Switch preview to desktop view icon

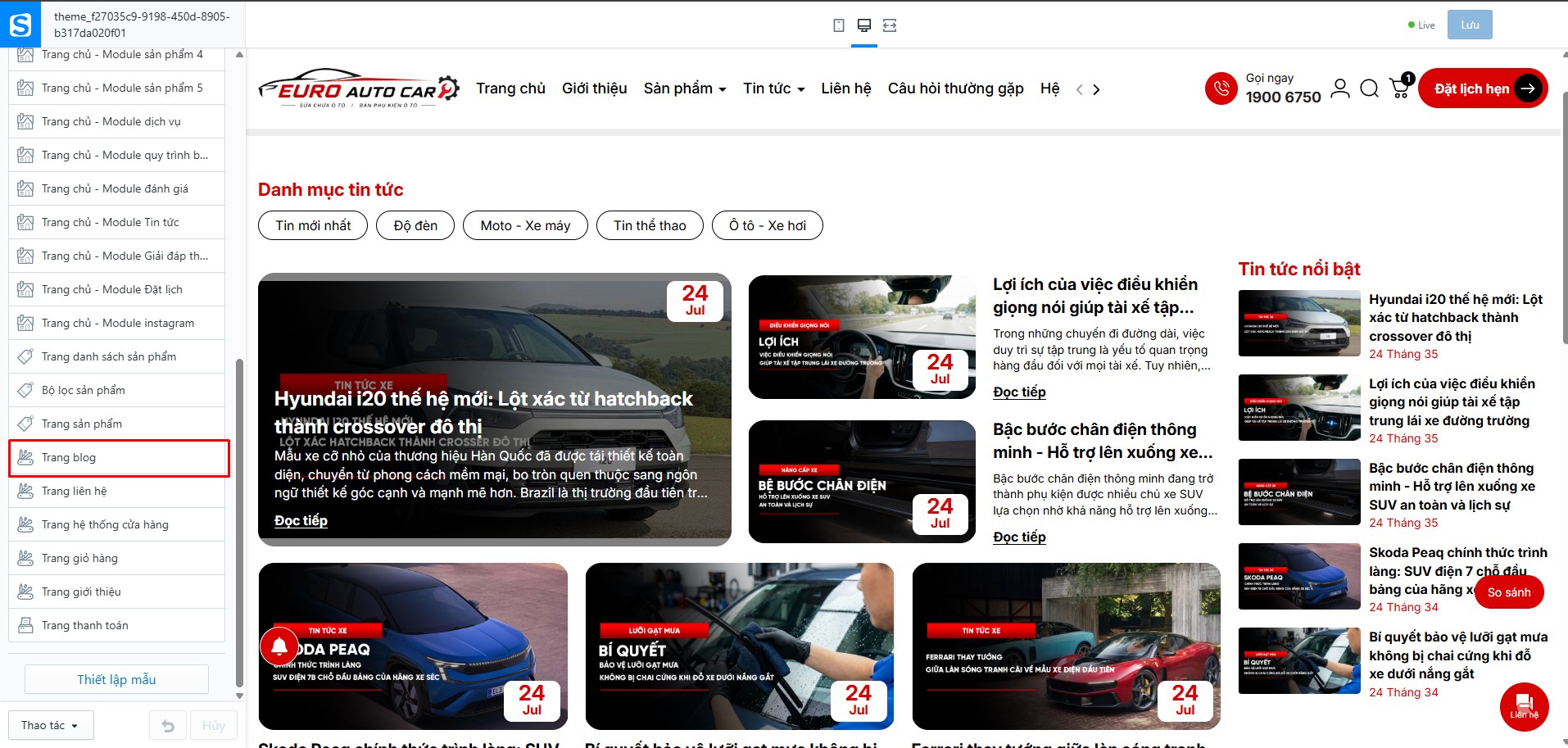(x=863, y=25)
